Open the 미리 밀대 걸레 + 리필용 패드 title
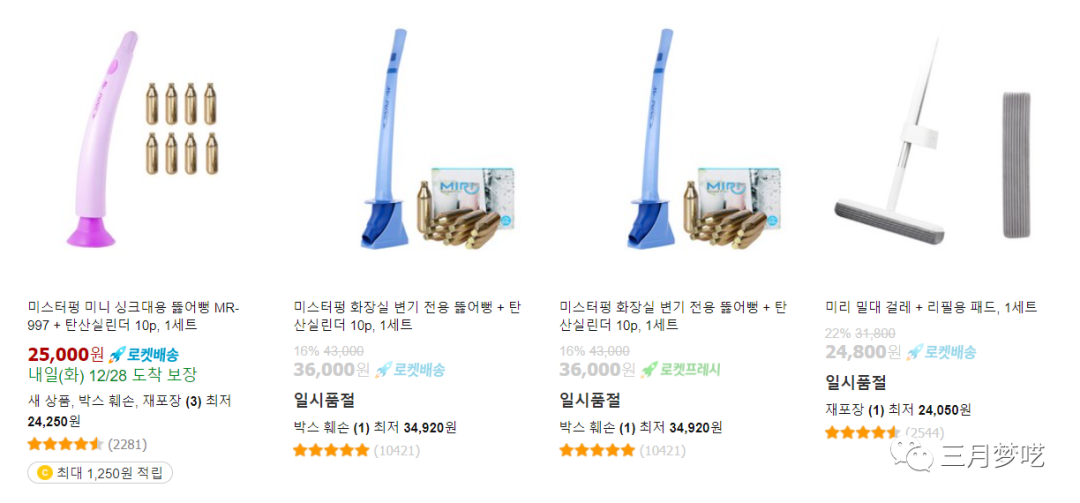The image size is (1080, 503). pyautogui.click(x=931, y=307)
